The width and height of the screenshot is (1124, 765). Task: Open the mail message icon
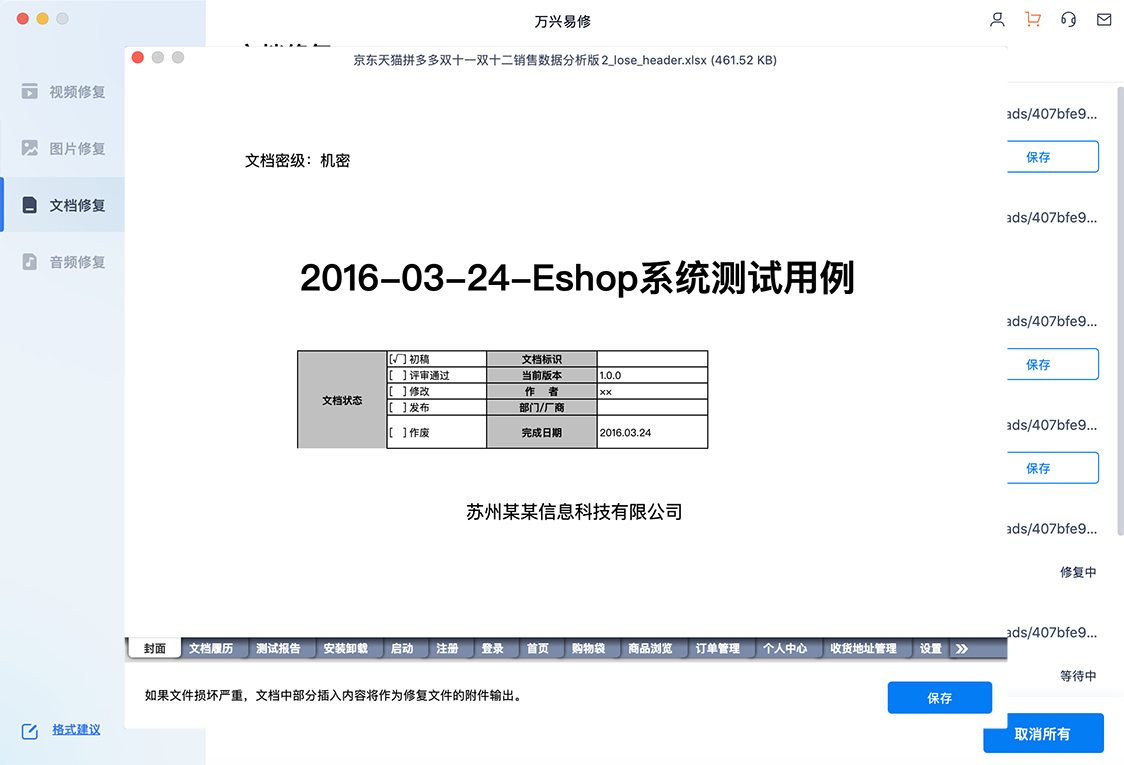tap(1104, 19)
